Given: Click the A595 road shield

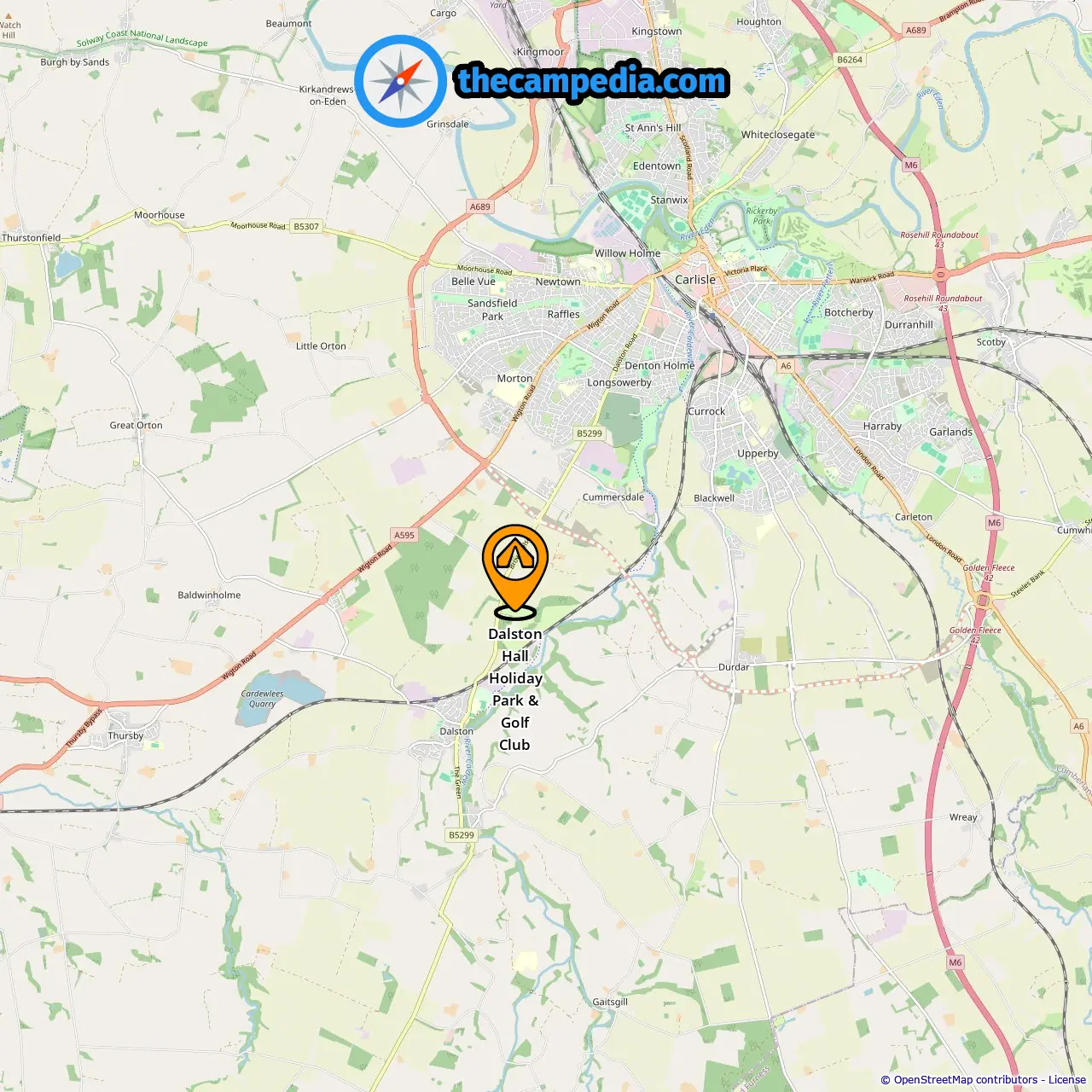Looking at the screenshot, I should click(x=404, y=535).
